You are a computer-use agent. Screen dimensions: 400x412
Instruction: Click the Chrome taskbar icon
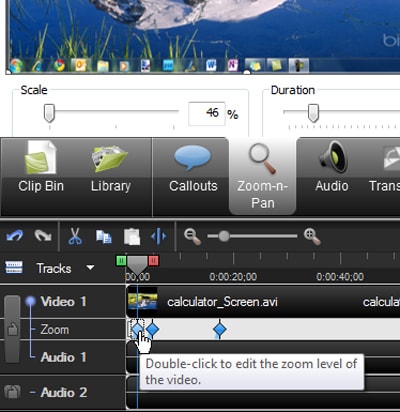pyautogui.click(x=60, y=65)
